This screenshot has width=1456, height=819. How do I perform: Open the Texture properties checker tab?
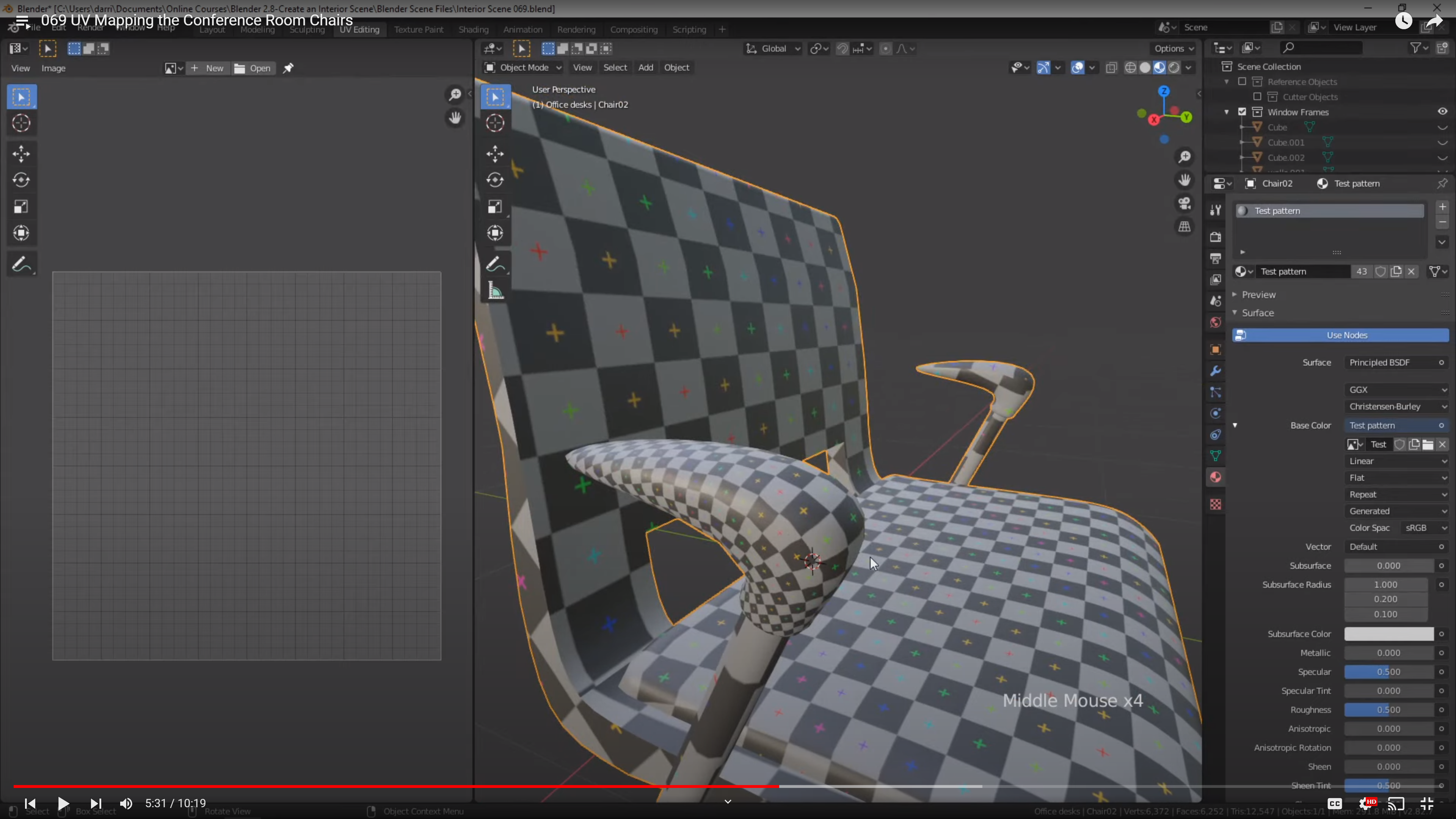pyautogui.click(x=1215, y=504)
